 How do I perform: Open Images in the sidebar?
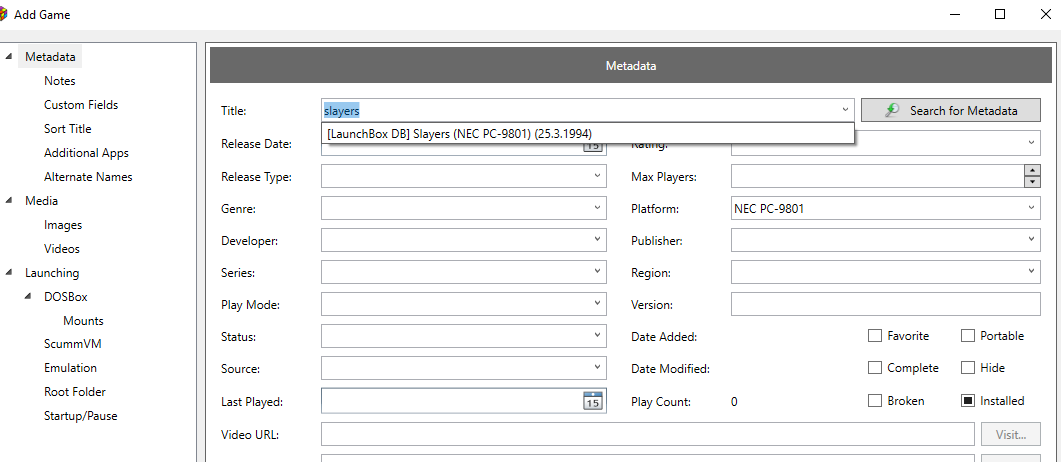tap(63, 225)
